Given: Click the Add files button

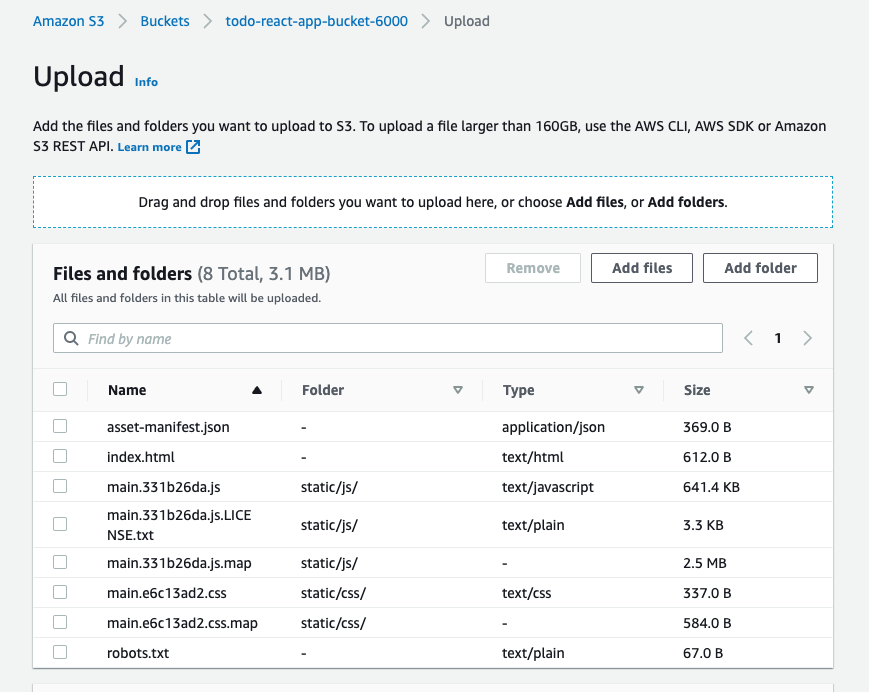Looking at the screenshot, I should [642, 268].
